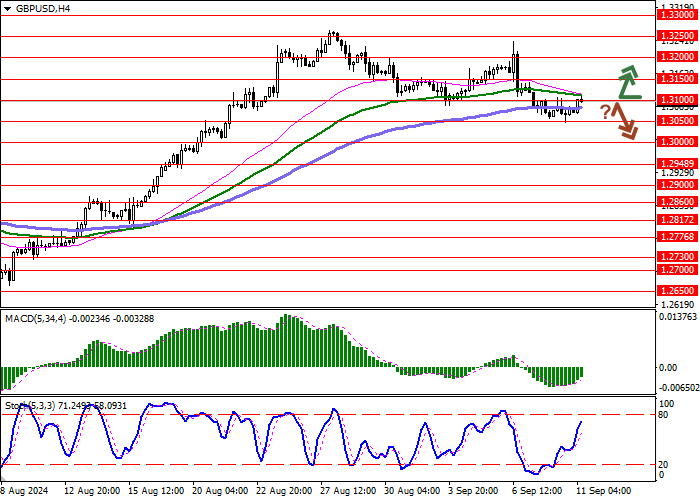Select the 1.26500 price level label
The width and height of the screenshot is (700, 500).
pyautogui.click(x=678, y=291)
